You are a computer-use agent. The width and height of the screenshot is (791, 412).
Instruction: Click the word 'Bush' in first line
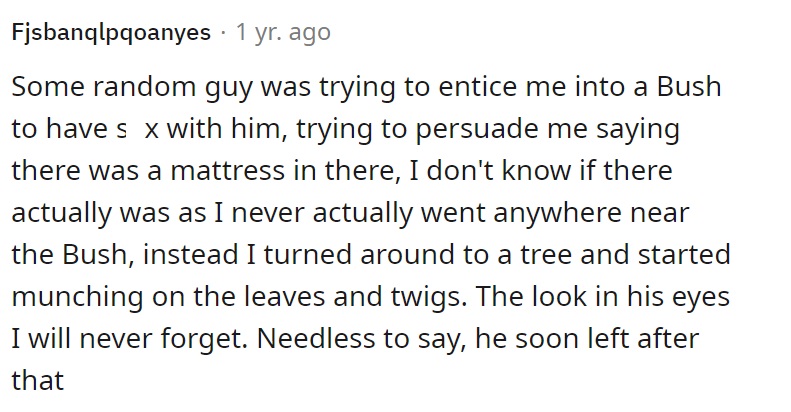point(689,87)
